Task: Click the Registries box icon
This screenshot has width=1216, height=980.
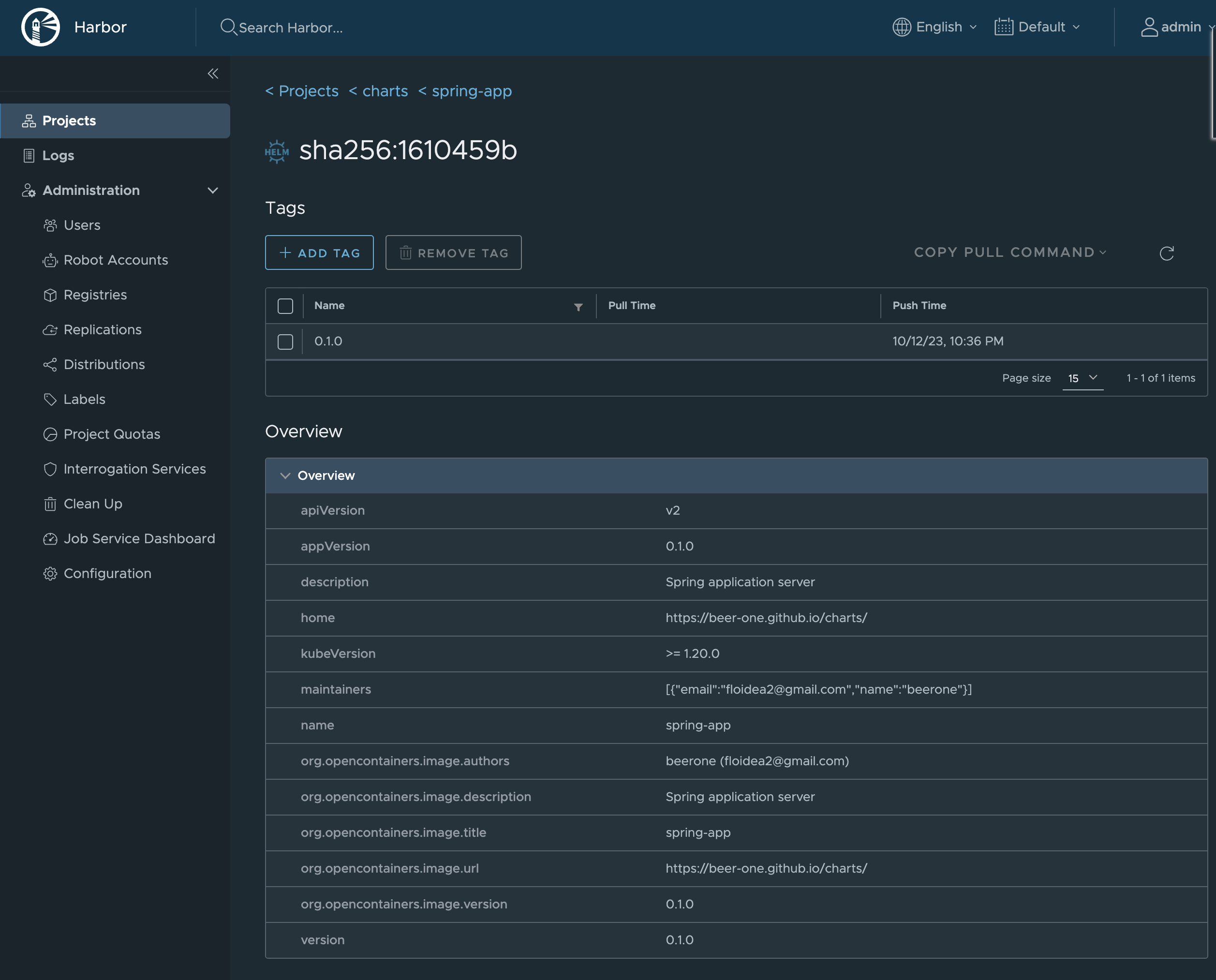Action: tap(50, 295)
